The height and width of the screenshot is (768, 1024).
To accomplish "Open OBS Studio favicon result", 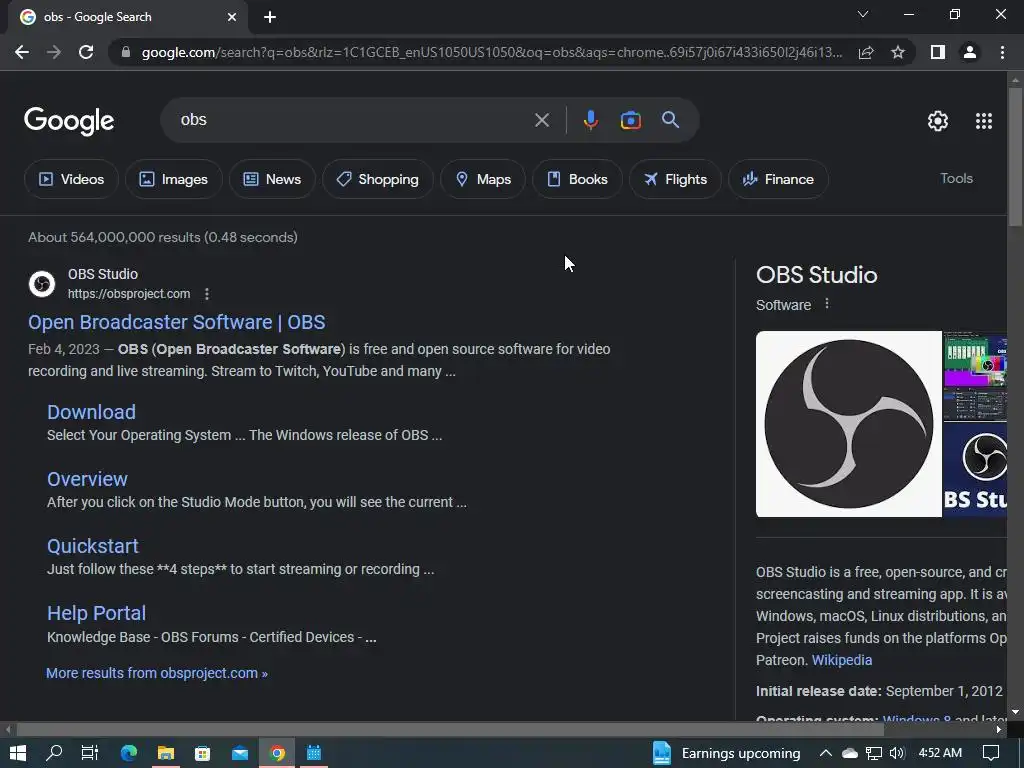I will tap(42, 284).
